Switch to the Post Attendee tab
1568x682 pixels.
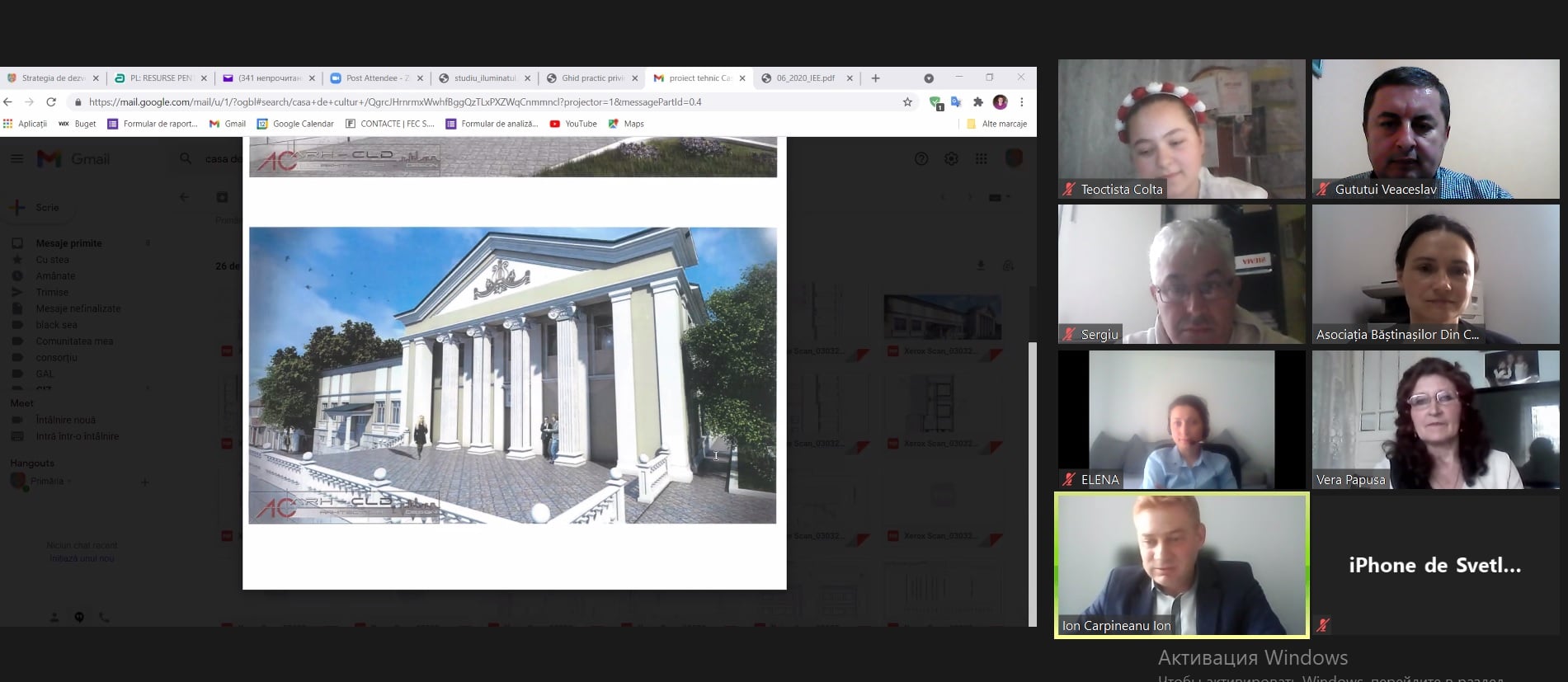coord(377,78)
